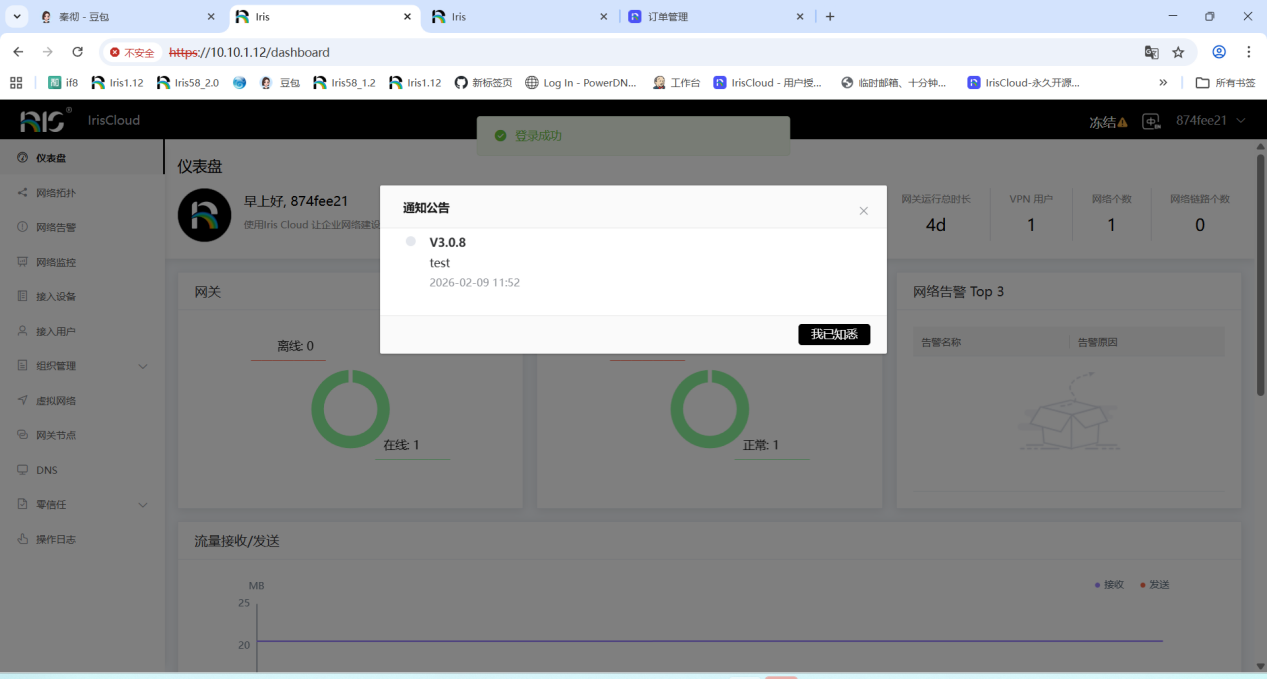This screenshot has width=1267, height=679.
Task: Expand the 组织管理 sidebar submenu
Action: tap(142, 366)
